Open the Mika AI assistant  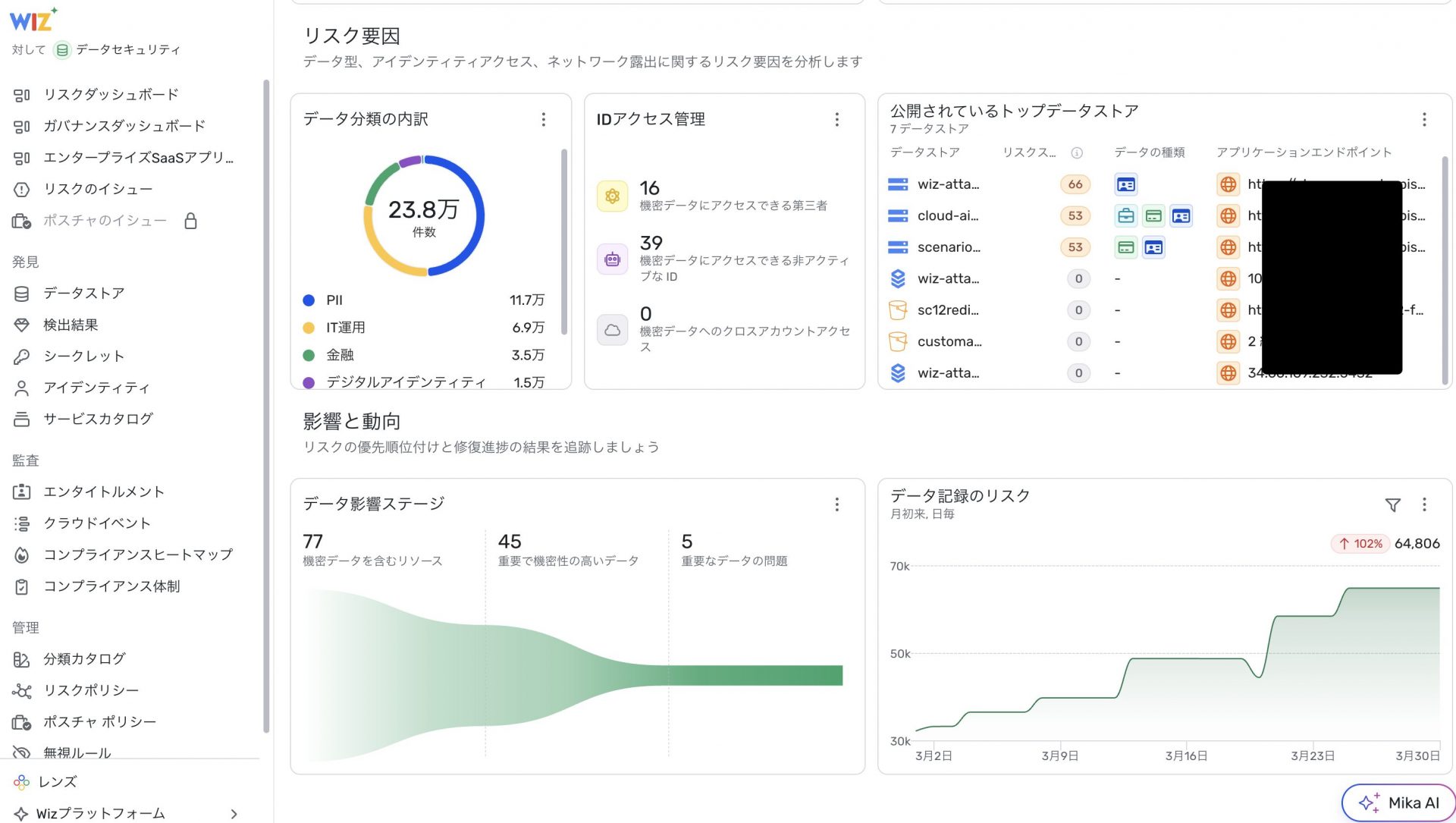[x=1398, y=803]
